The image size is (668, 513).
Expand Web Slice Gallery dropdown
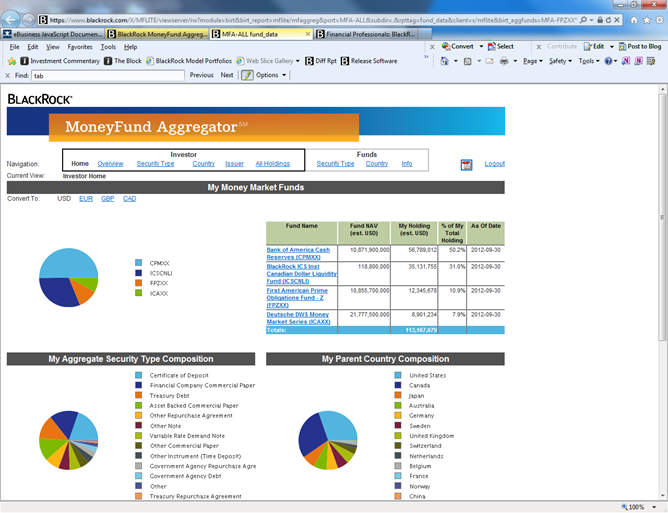pos(297,61)
